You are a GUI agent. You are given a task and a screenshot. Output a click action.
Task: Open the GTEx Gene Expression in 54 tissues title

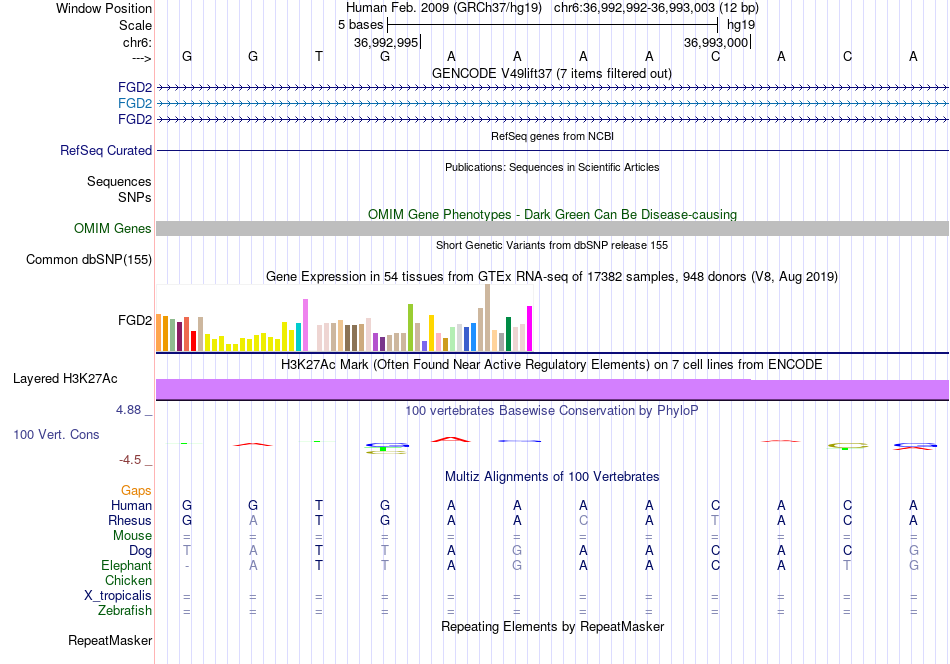tap(552, 277)
